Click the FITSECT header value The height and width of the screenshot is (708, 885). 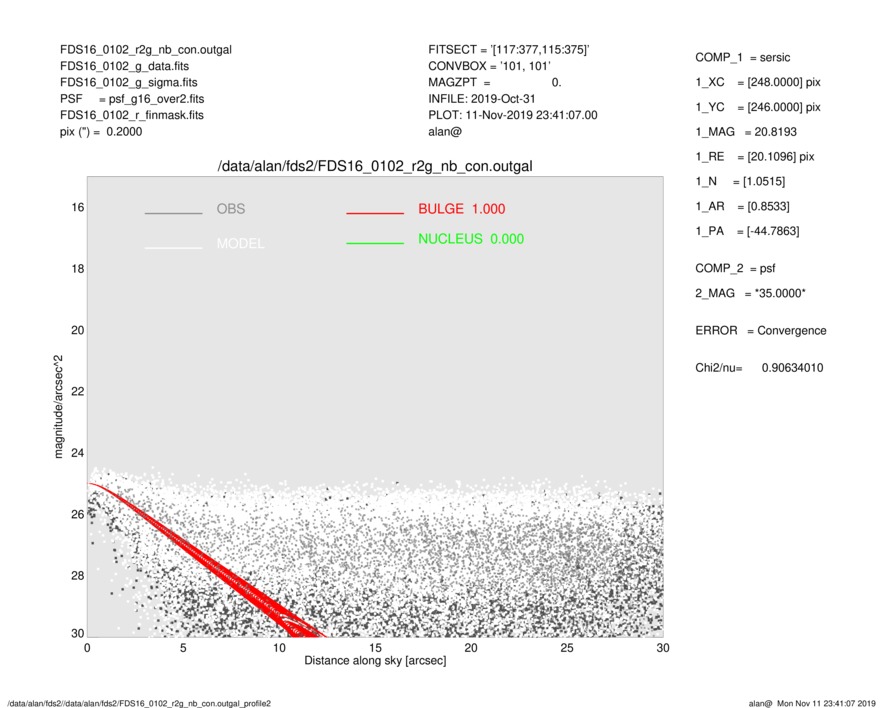click(515, 50)
